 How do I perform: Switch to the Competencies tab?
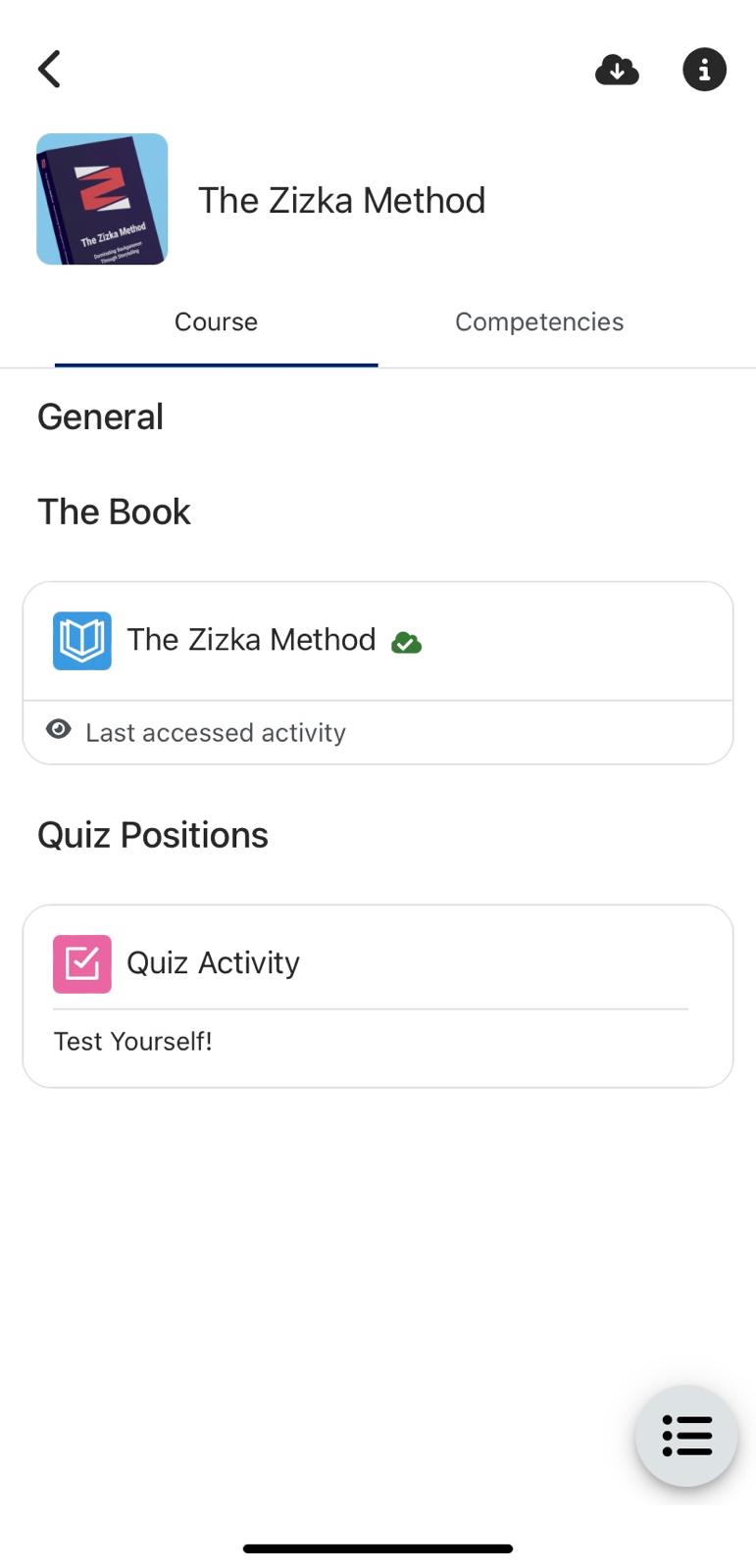(538, 322)
